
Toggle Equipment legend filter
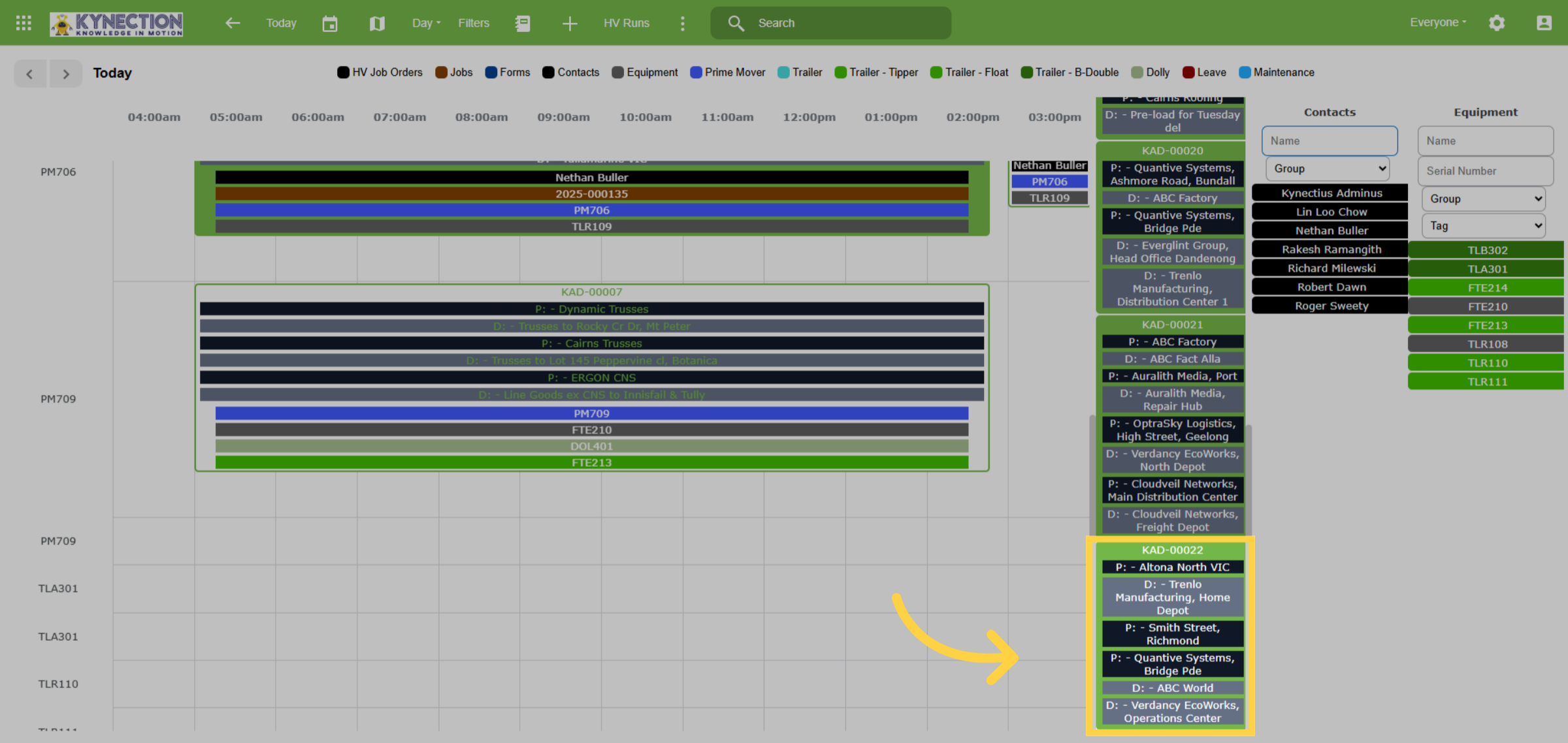(645, 72)
